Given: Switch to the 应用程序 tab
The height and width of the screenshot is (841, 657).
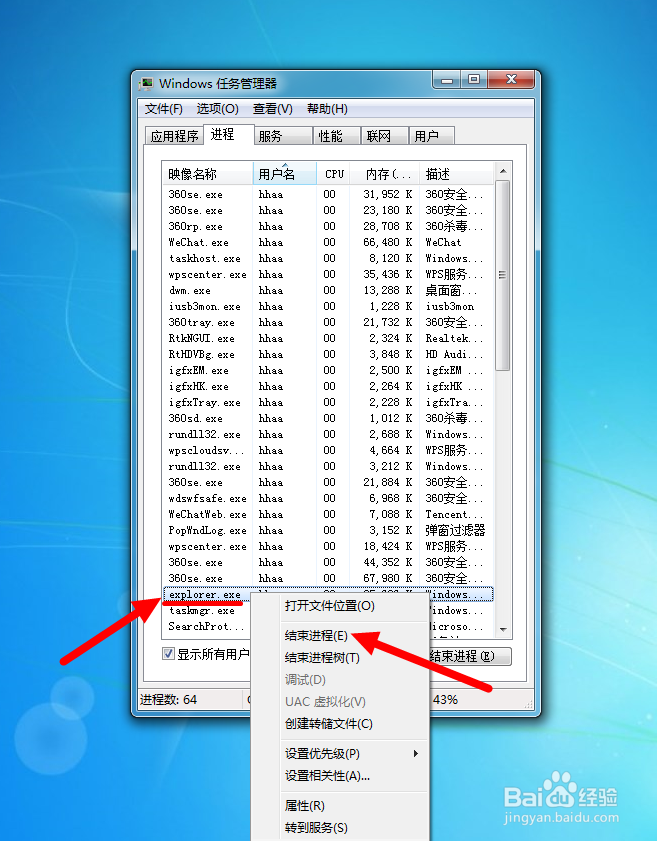Looking at the screenshot, I should pos(174,136).
